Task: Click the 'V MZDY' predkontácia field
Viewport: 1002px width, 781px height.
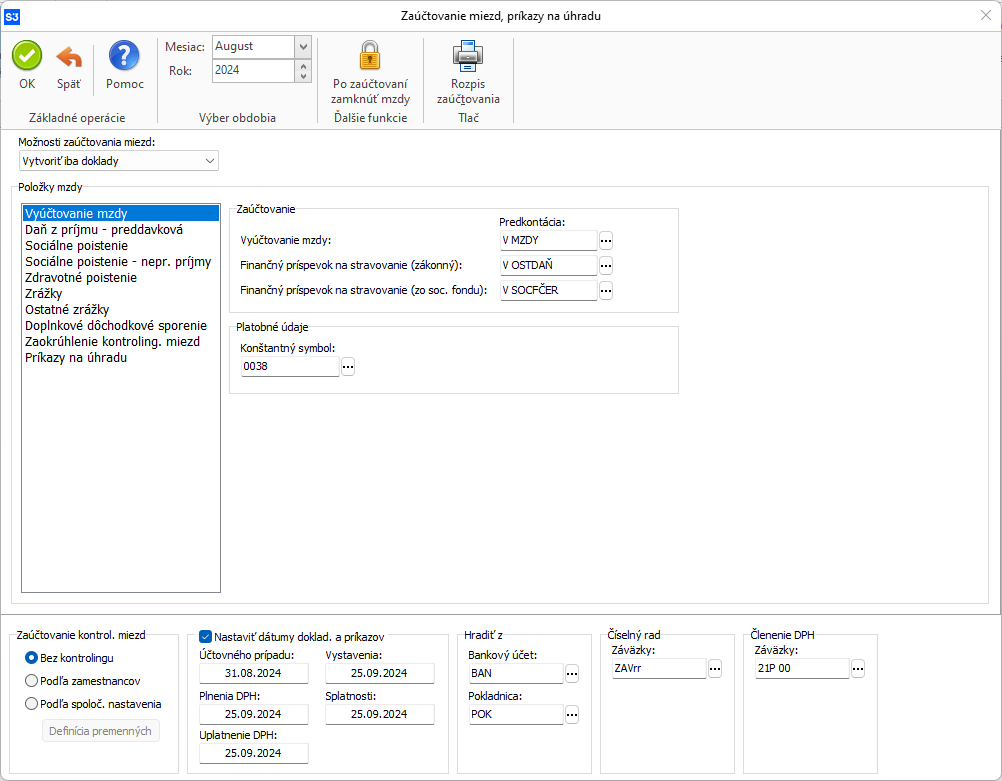Action: [548, 240]
